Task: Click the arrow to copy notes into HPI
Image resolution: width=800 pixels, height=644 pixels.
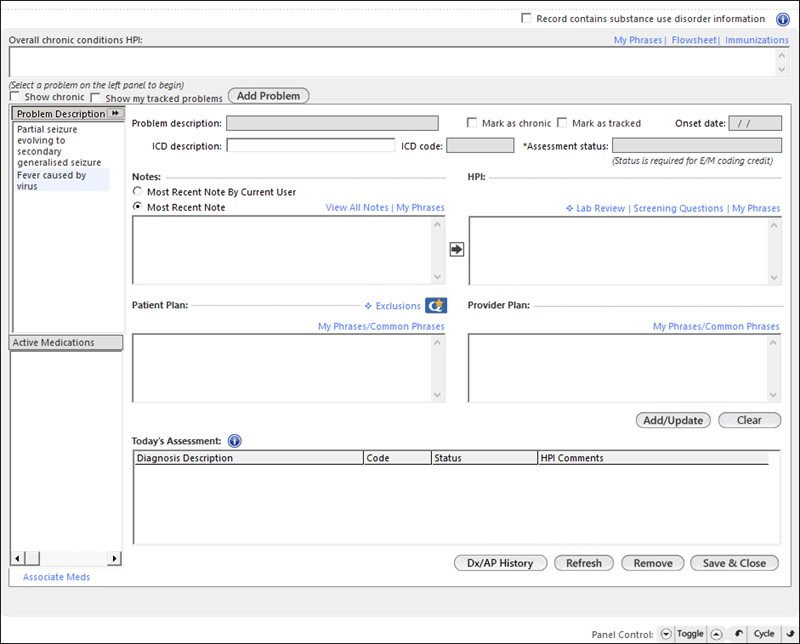Action: point(457,249)
